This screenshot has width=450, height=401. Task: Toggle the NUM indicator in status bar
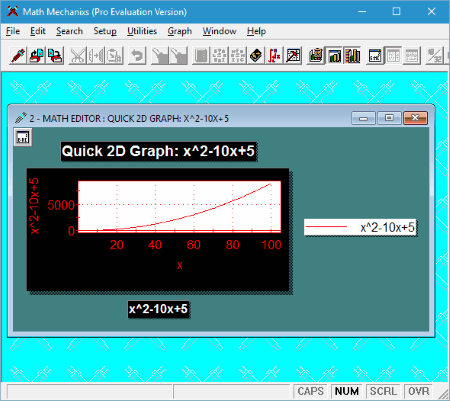[x=347, y=391]
